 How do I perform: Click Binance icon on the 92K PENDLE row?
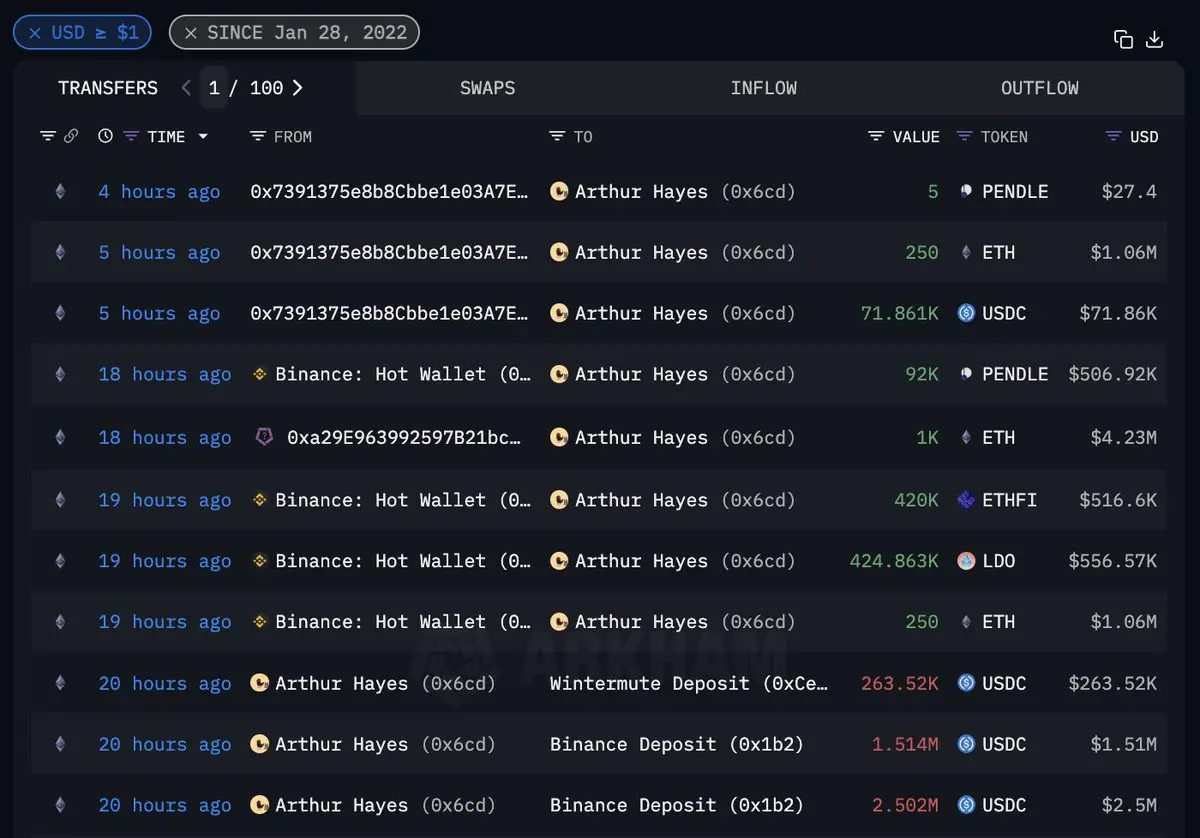(x=260, y=374)
